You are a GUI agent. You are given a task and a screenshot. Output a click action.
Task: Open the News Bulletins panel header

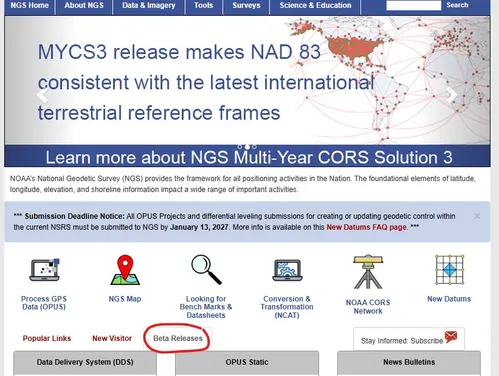[409, 362]
